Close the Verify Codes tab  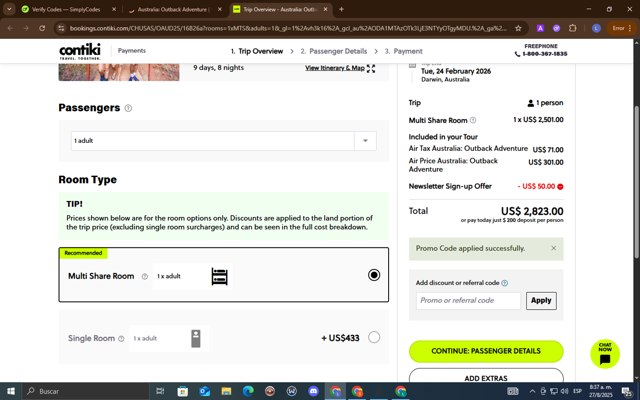click(x=114, y=9)
